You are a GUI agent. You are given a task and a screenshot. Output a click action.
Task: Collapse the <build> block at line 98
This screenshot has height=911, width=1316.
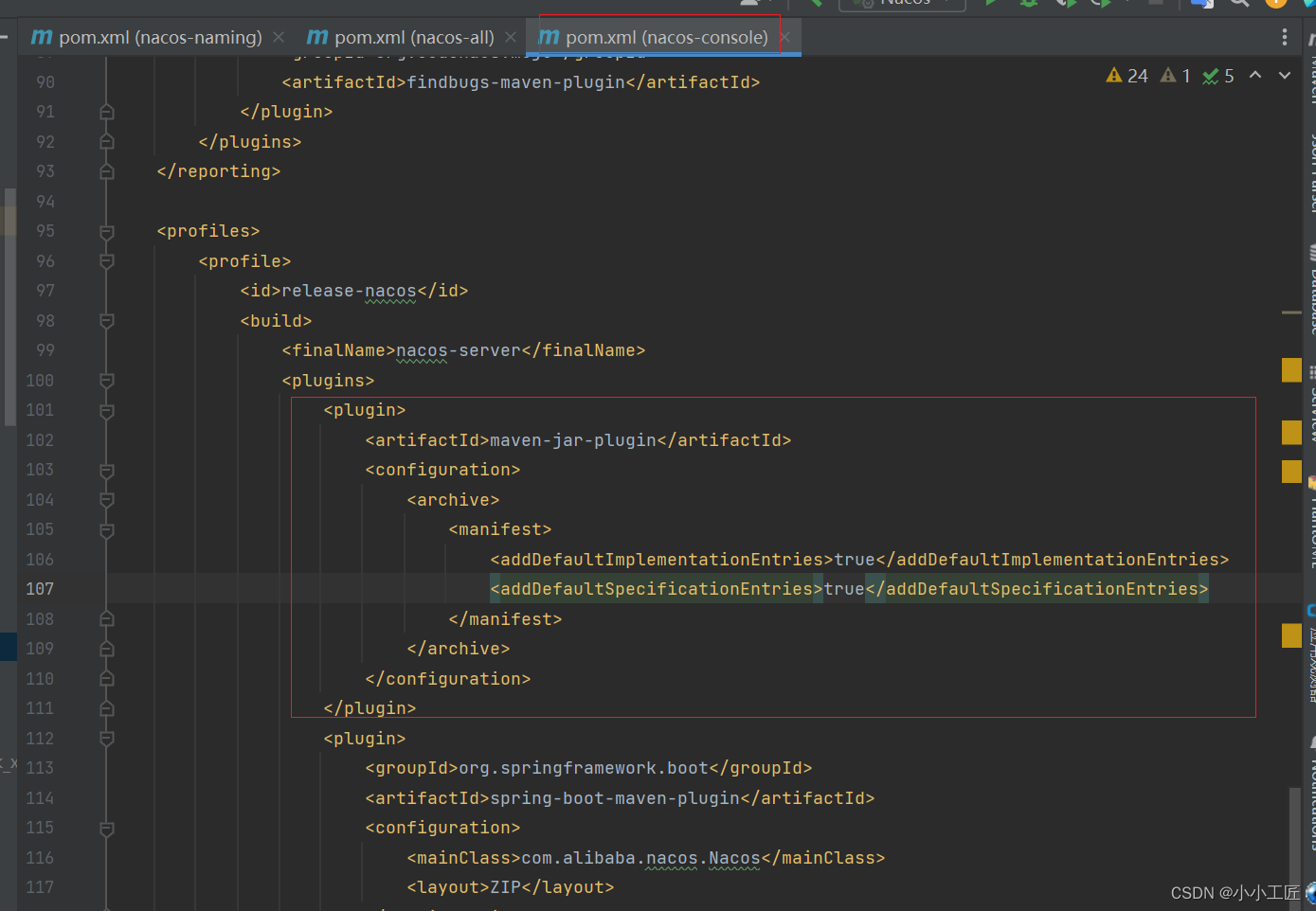coord(107,321)
